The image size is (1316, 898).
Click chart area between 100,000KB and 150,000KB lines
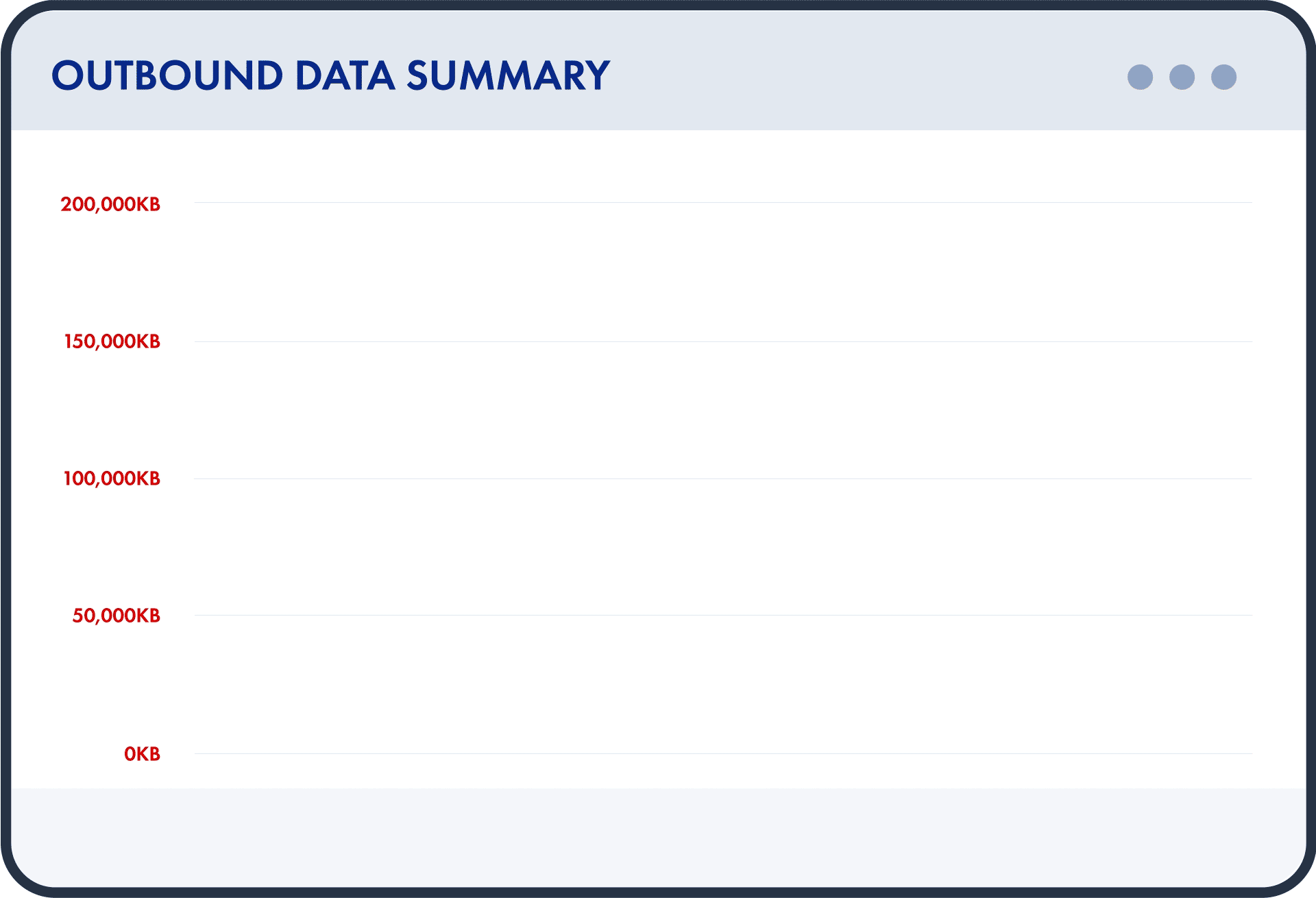[723, 410]
